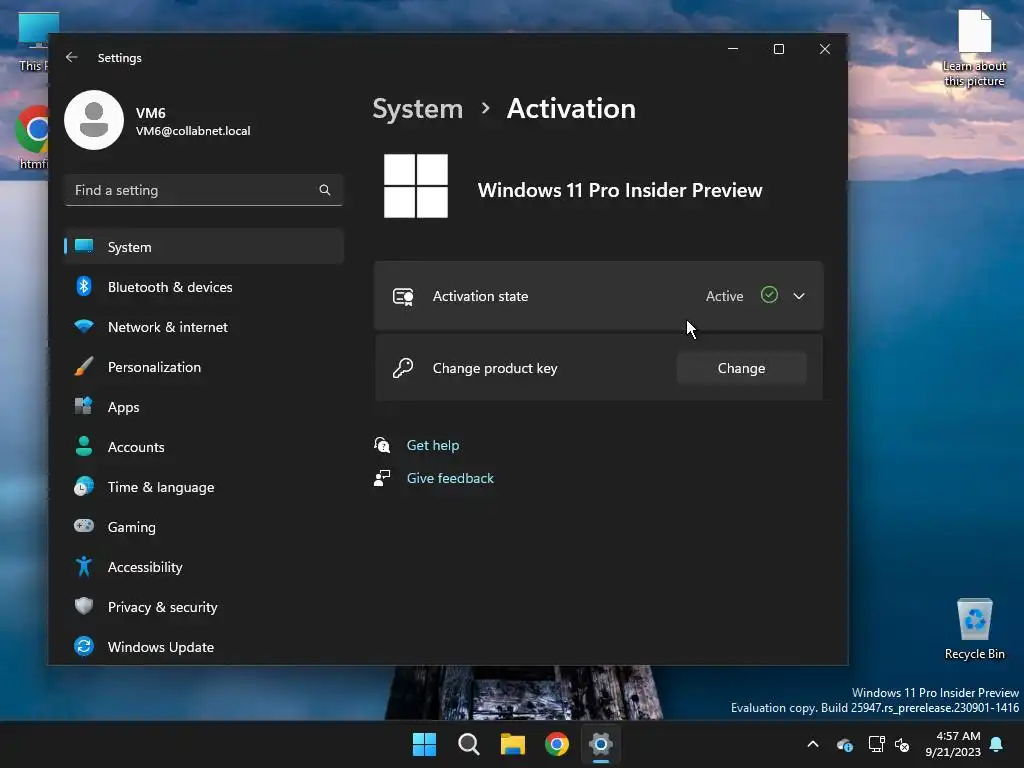1024x768 pixels.
Task: Click the Windows Update sync icon
Action: click(84, 646)
